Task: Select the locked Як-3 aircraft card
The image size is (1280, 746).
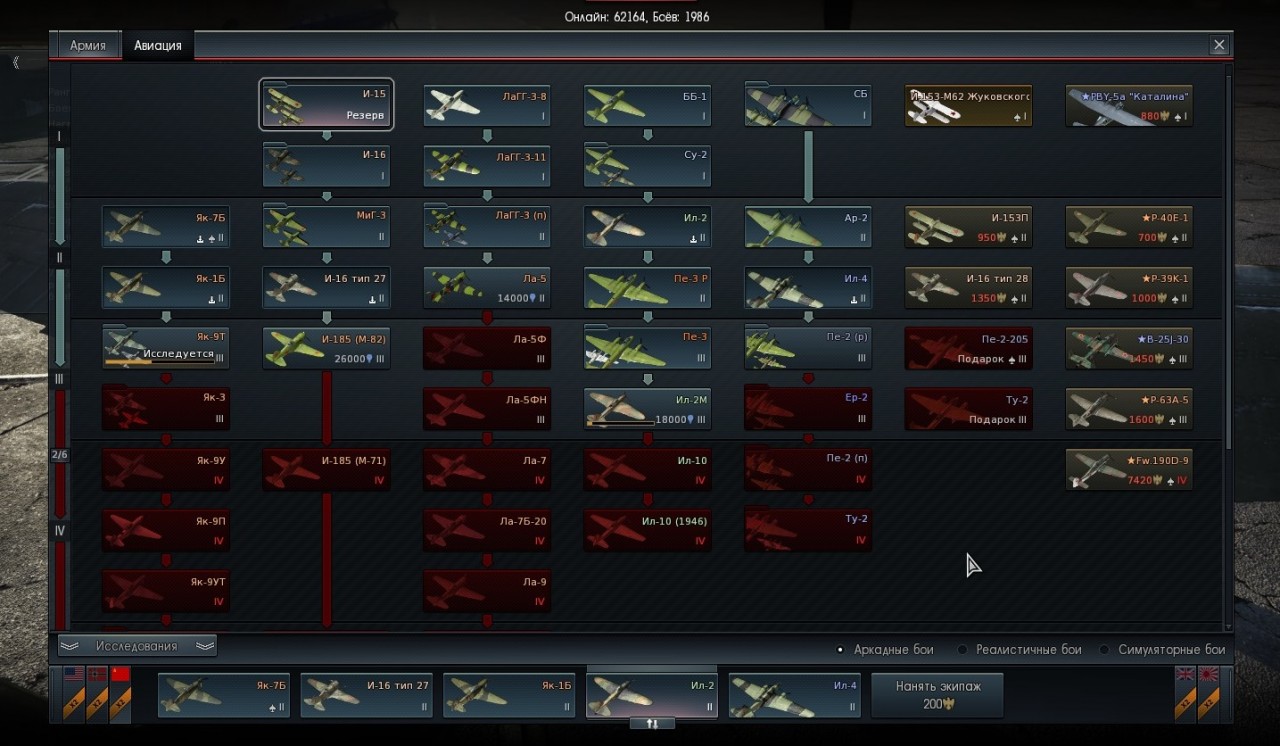Action: [x=166, y=408]
